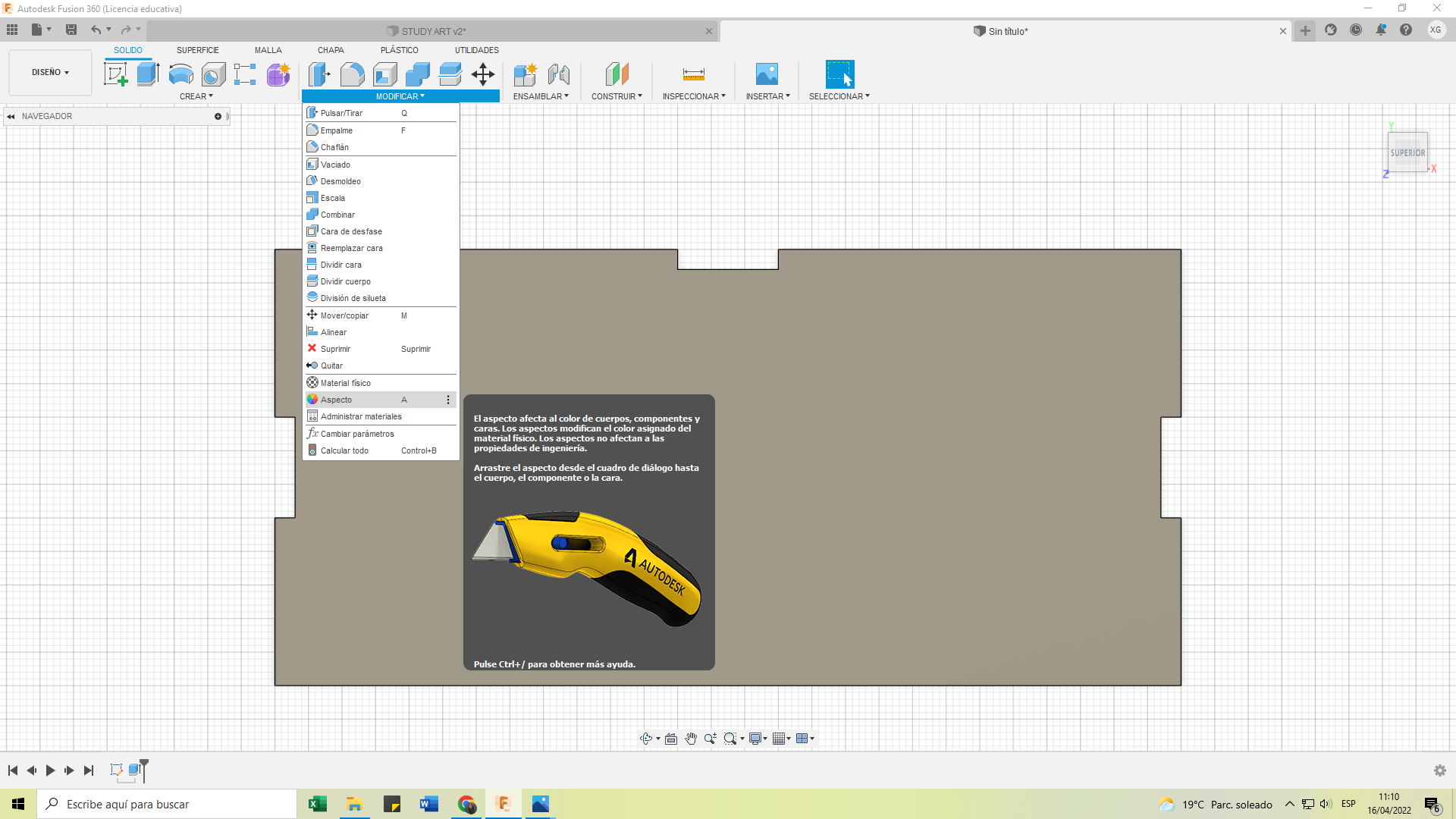The image size is (1456, 819).
Task: Switch to CHAPA tab
Action: [331, 50]
